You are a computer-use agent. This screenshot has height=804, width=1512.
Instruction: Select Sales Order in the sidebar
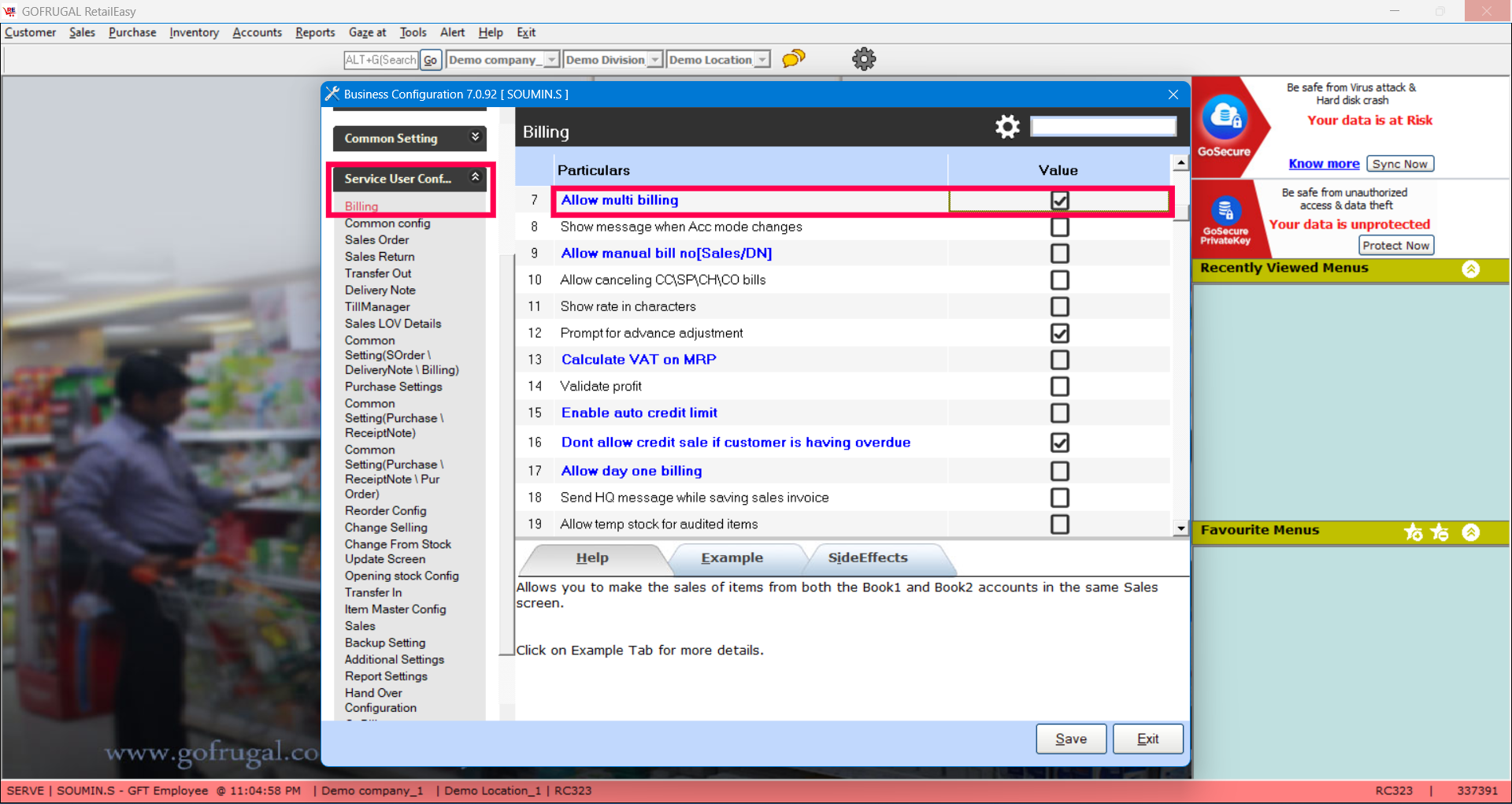point(376,240)
